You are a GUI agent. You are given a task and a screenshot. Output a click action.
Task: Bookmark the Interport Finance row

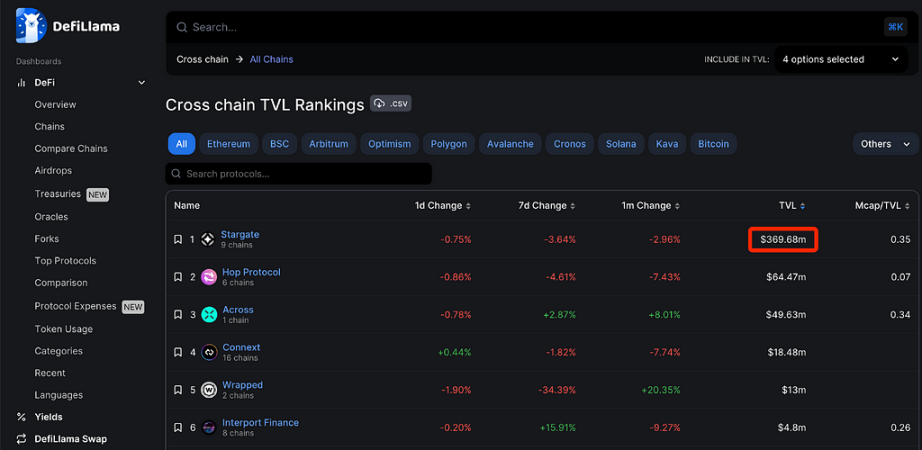click(178, 428)
